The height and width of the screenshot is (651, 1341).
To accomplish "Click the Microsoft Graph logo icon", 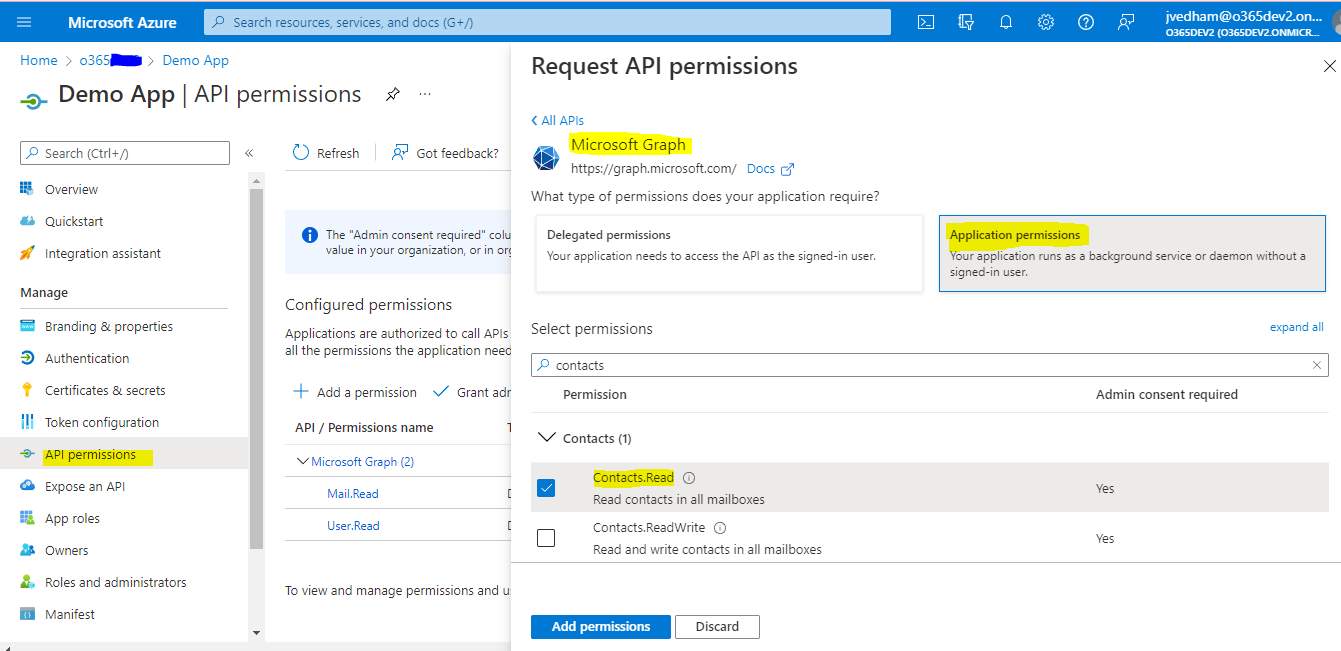I will pyautogui.click(x=546, y=158).
